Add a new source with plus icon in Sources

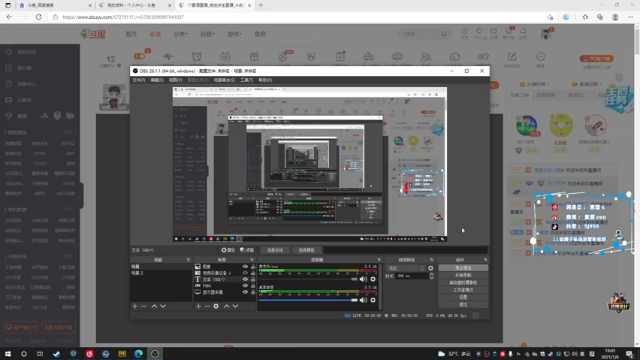click(198, 306)
